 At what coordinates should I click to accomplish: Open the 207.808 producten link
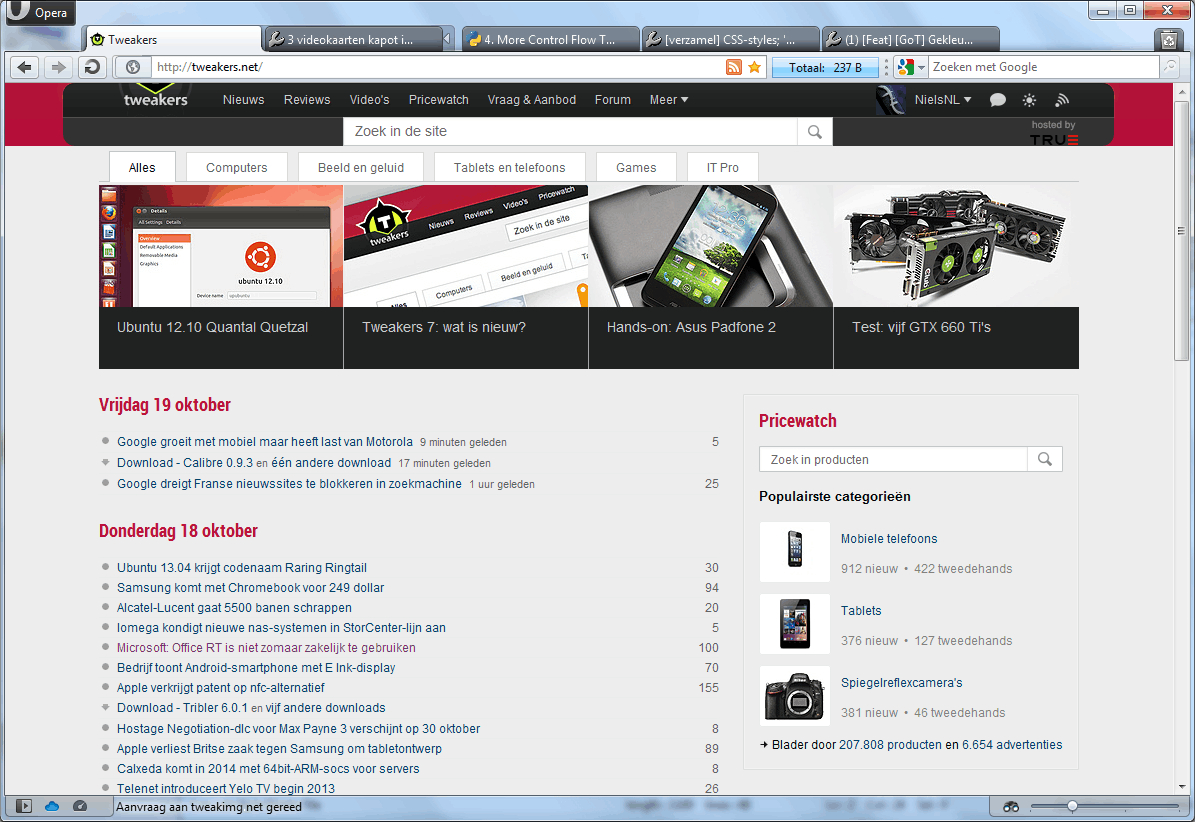tap(890, 745)
